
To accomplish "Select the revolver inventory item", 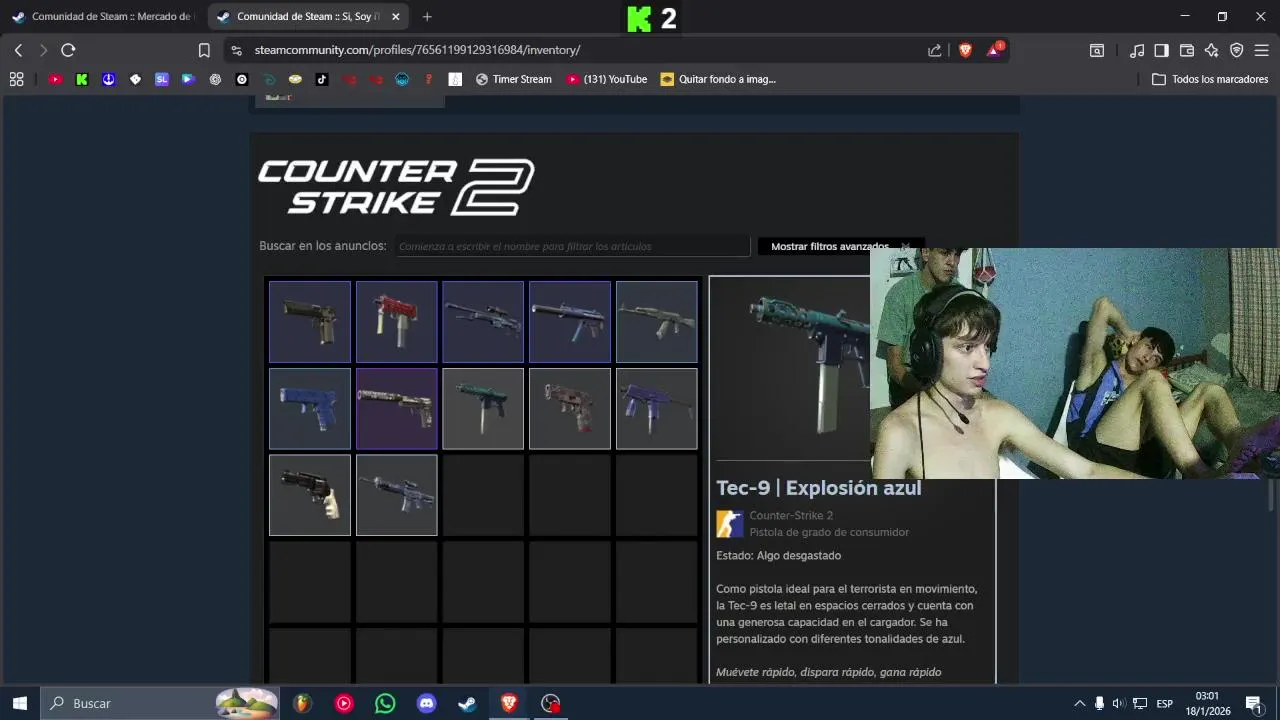I will pos(310,495).
